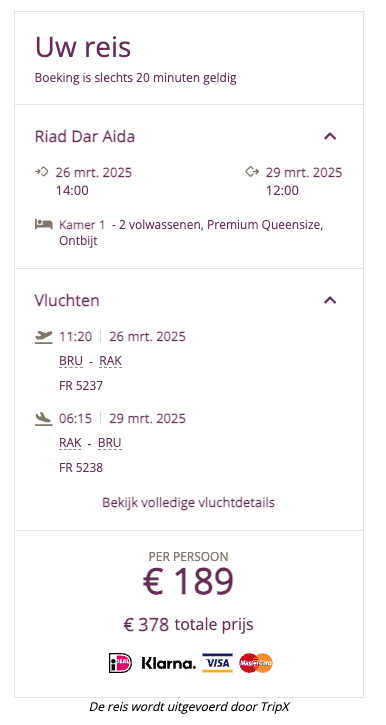Click the Klarna payment logo

coord(168,664)
